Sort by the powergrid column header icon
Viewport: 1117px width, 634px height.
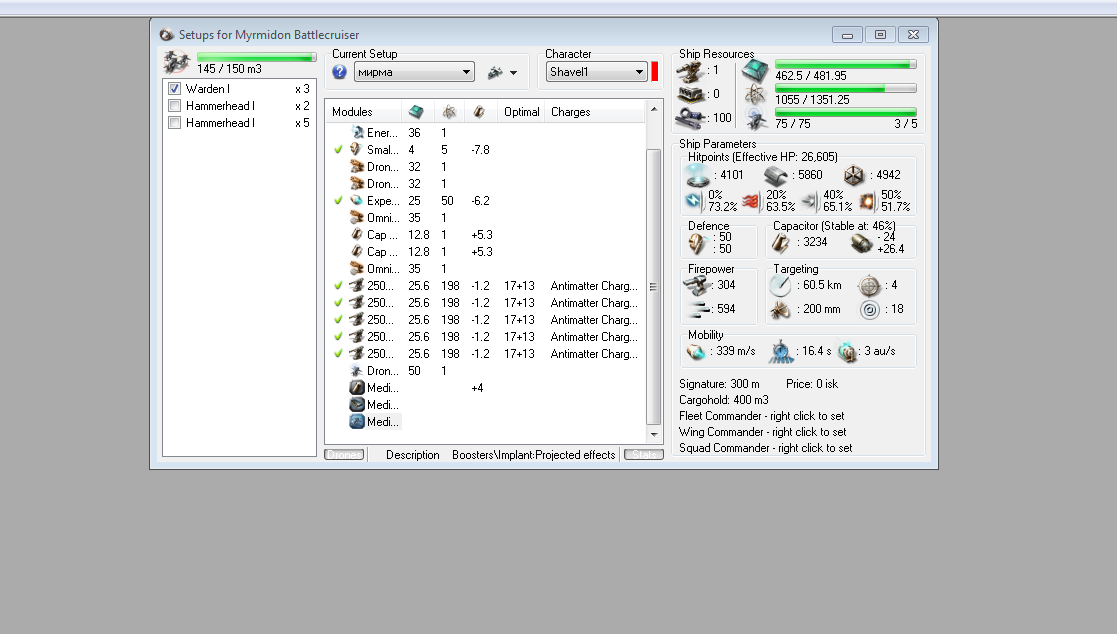tap(449, 112)
